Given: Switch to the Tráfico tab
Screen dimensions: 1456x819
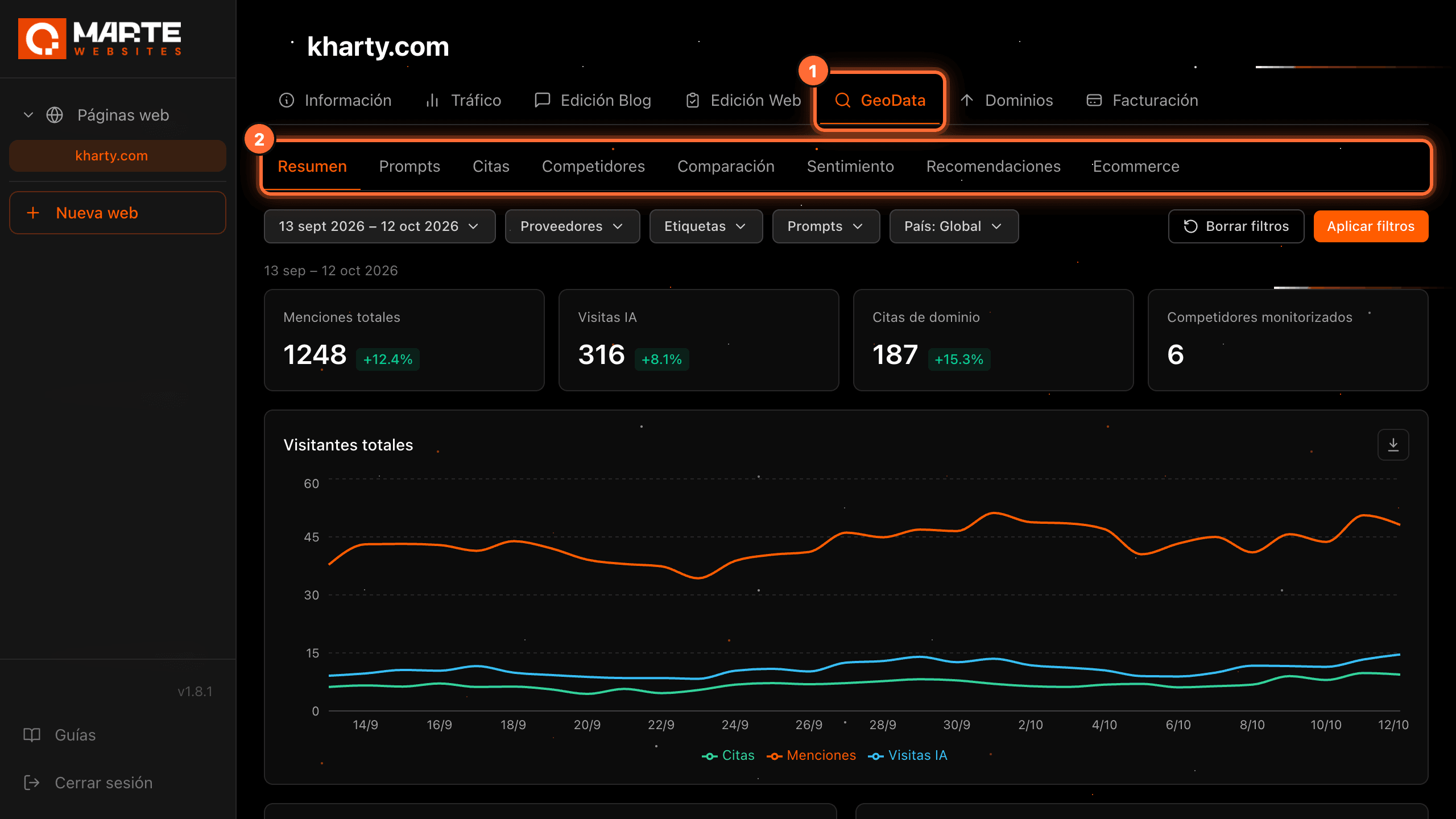Looking at the screenshot, I should 464,101.
